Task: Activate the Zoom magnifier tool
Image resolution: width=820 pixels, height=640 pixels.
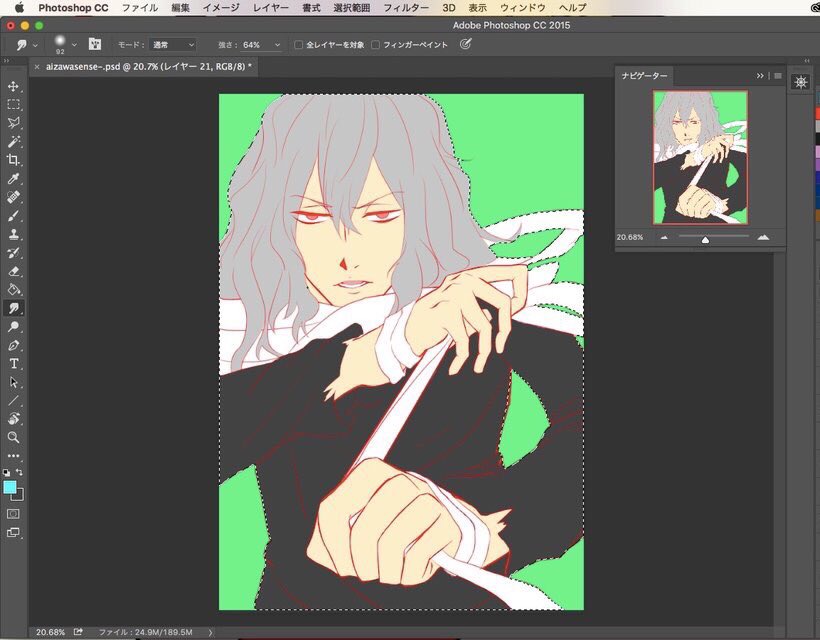Action: [14, 437]
